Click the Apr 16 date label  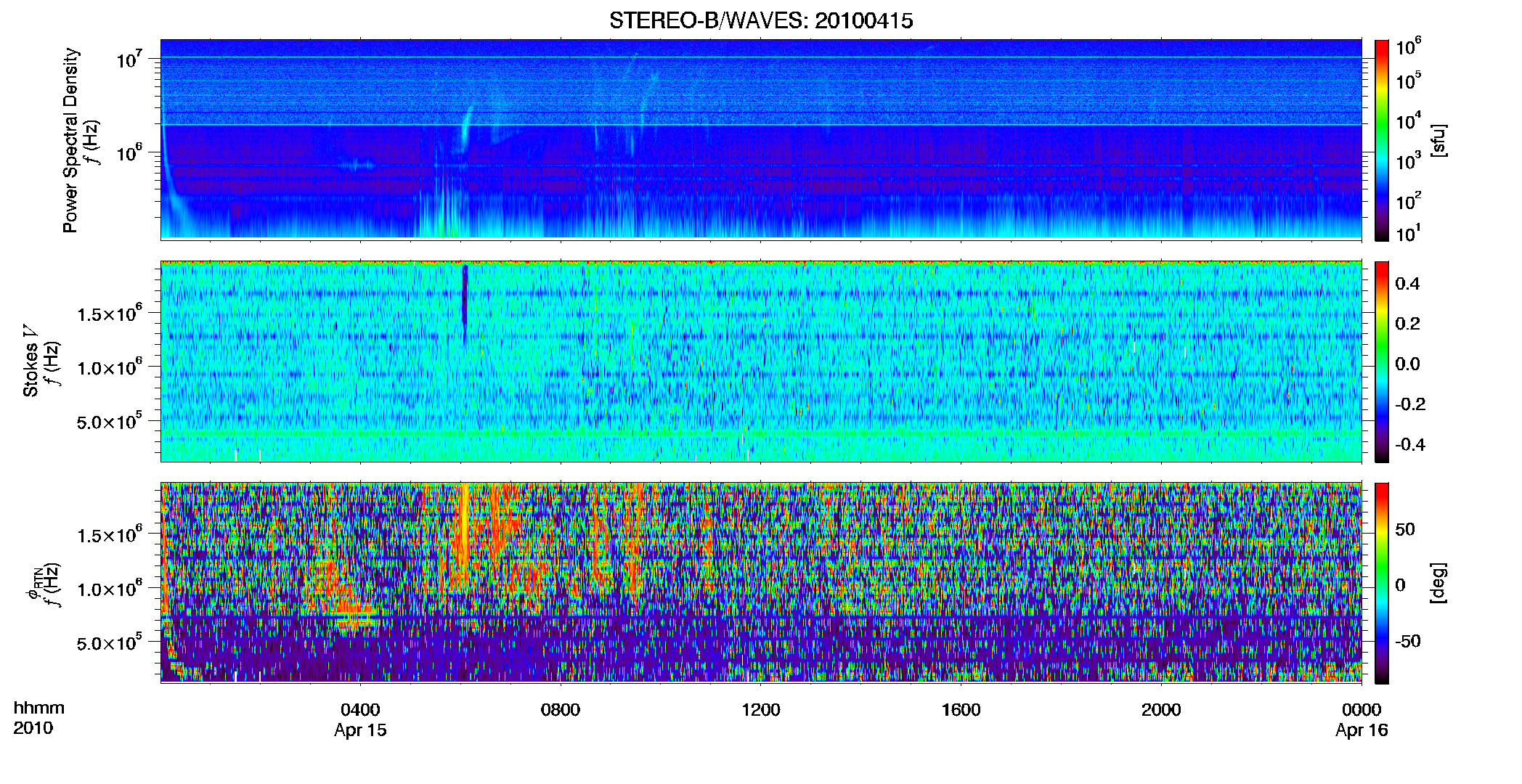1362,730
